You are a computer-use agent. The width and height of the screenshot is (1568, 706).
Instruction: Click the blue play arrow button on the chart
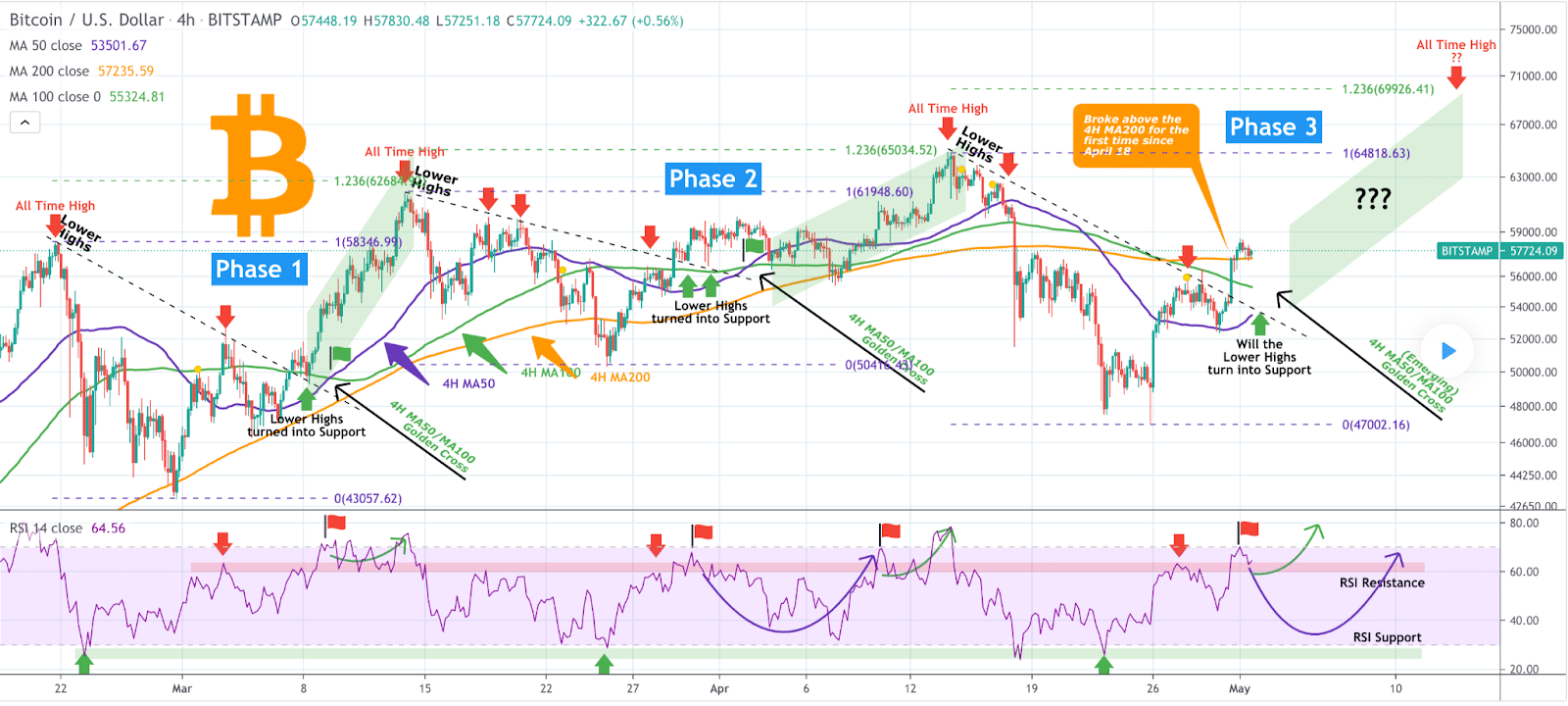point(1448,351)
